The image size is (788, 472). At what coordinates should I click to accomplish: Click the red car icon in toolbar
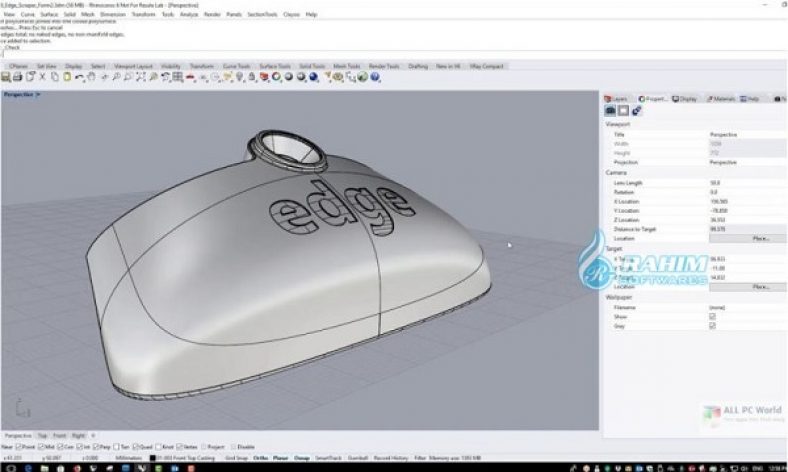tap(190, 77)
